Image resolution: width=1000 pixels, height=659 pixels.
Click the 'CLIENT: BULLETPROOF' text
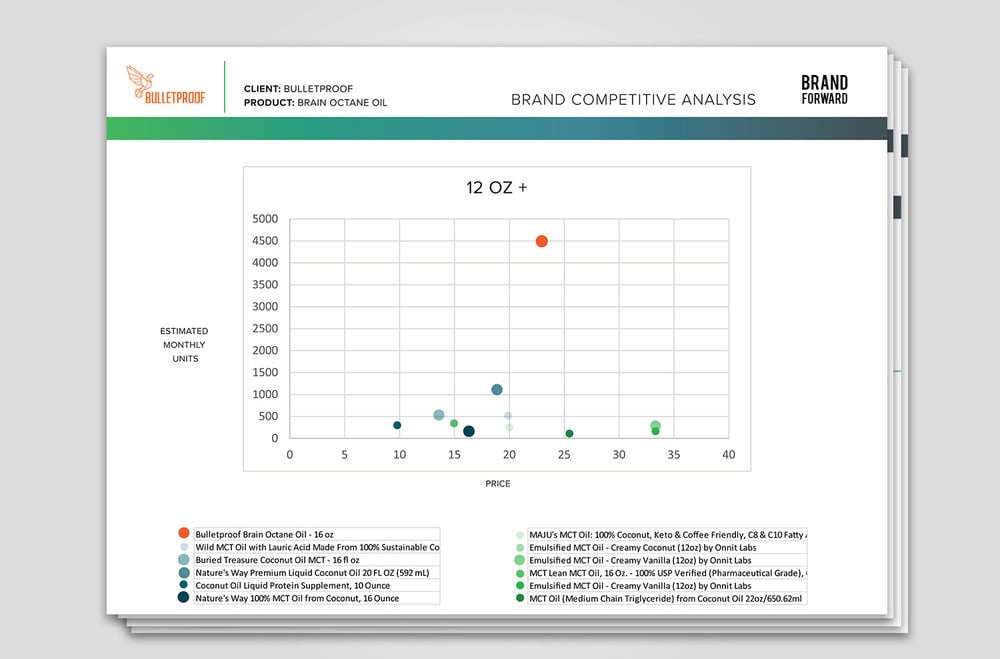click(x=298, y=89)
